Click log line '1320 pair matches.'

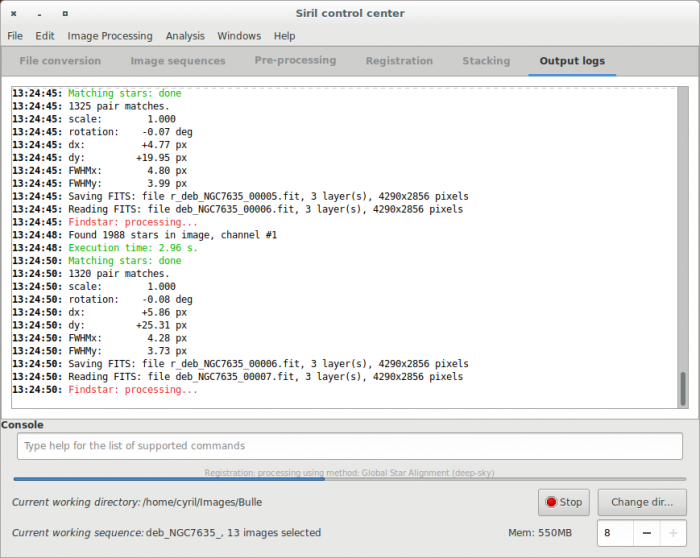(119, 274)
